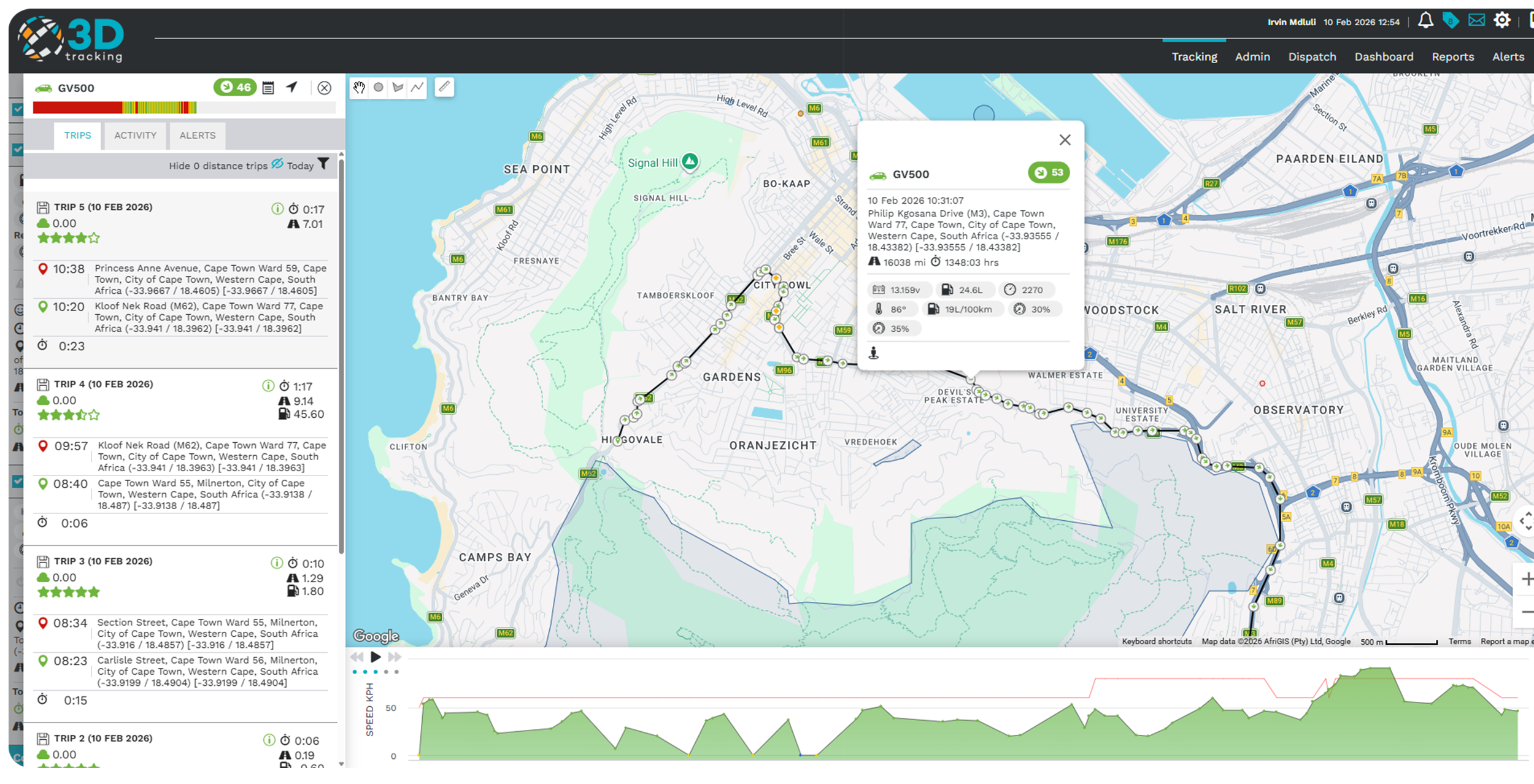Click the green 46 speed badge
Viewport: 1534px width, 784px height.
(235, 87)
